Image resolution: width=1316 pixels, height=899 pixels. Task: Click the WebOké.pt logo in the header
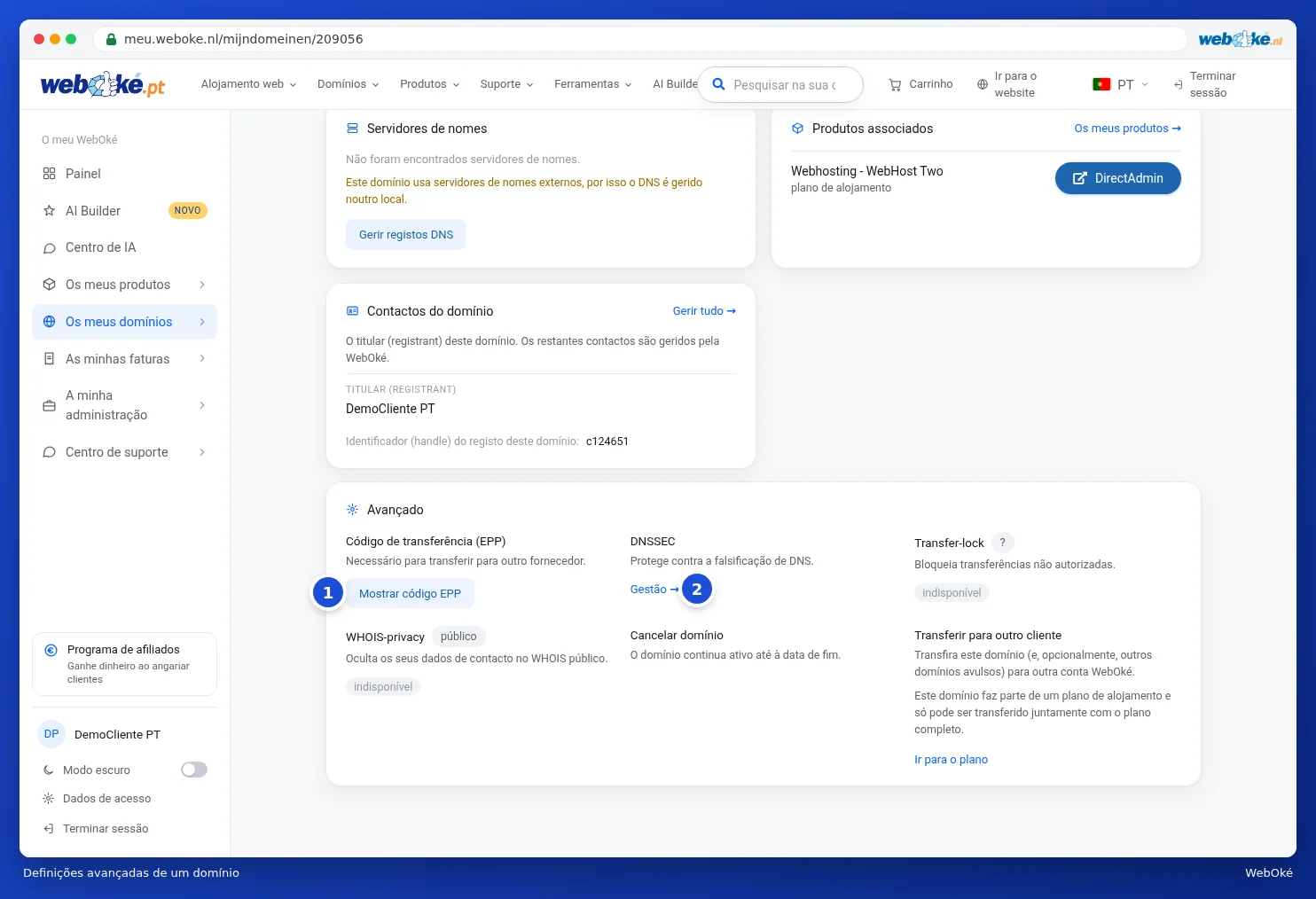(103, 84)
